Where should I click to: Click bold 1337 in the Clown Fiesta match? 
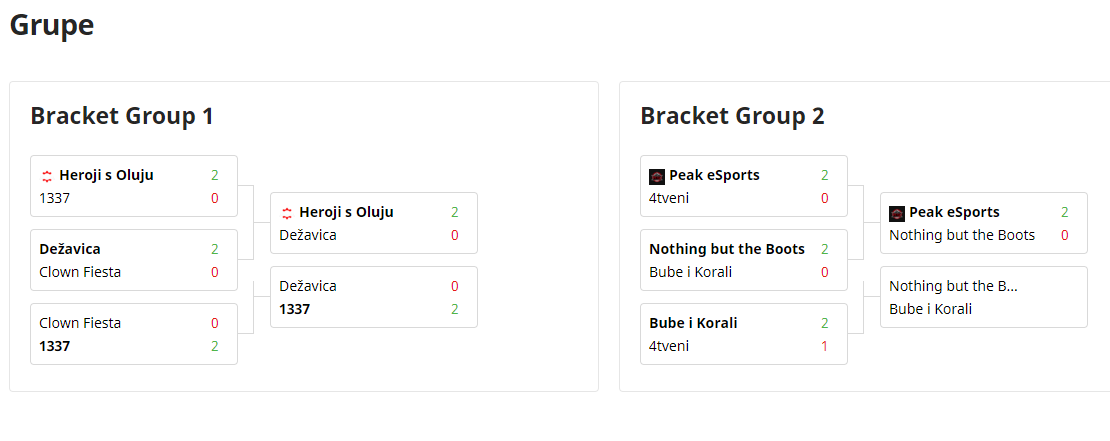[x=55, y=346]
